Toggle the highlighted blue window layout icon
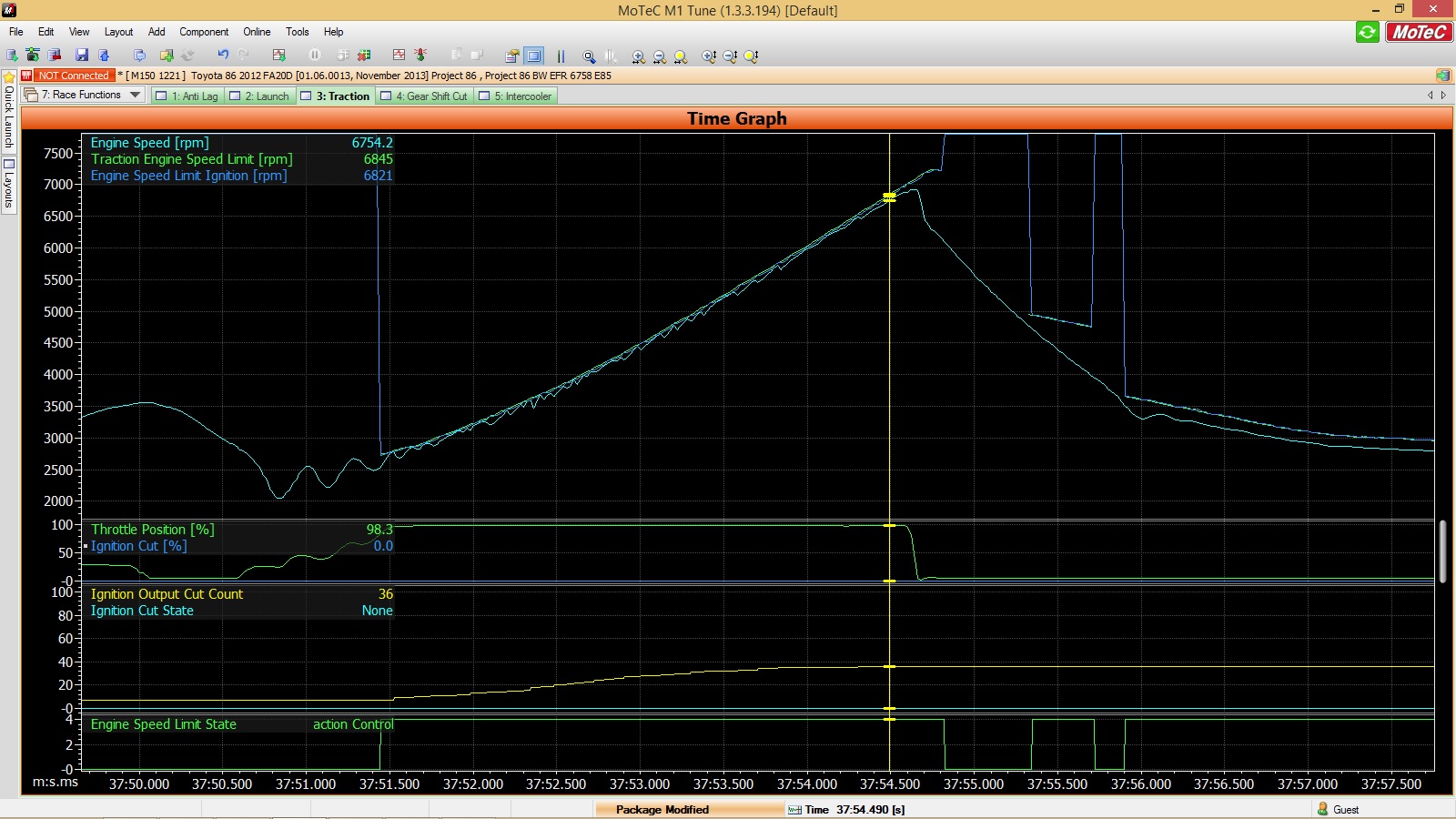The width and height of the screenshot is (1456, 819). [534, 56]
